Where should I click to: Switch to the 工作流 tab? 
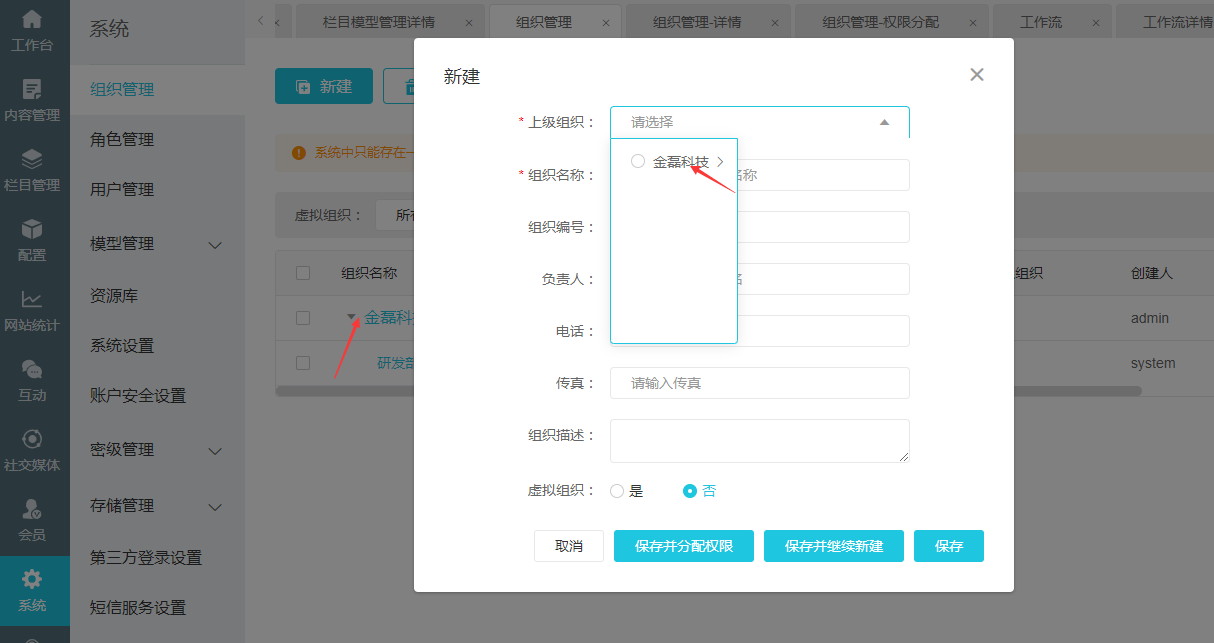click(x=1041, y=22)
